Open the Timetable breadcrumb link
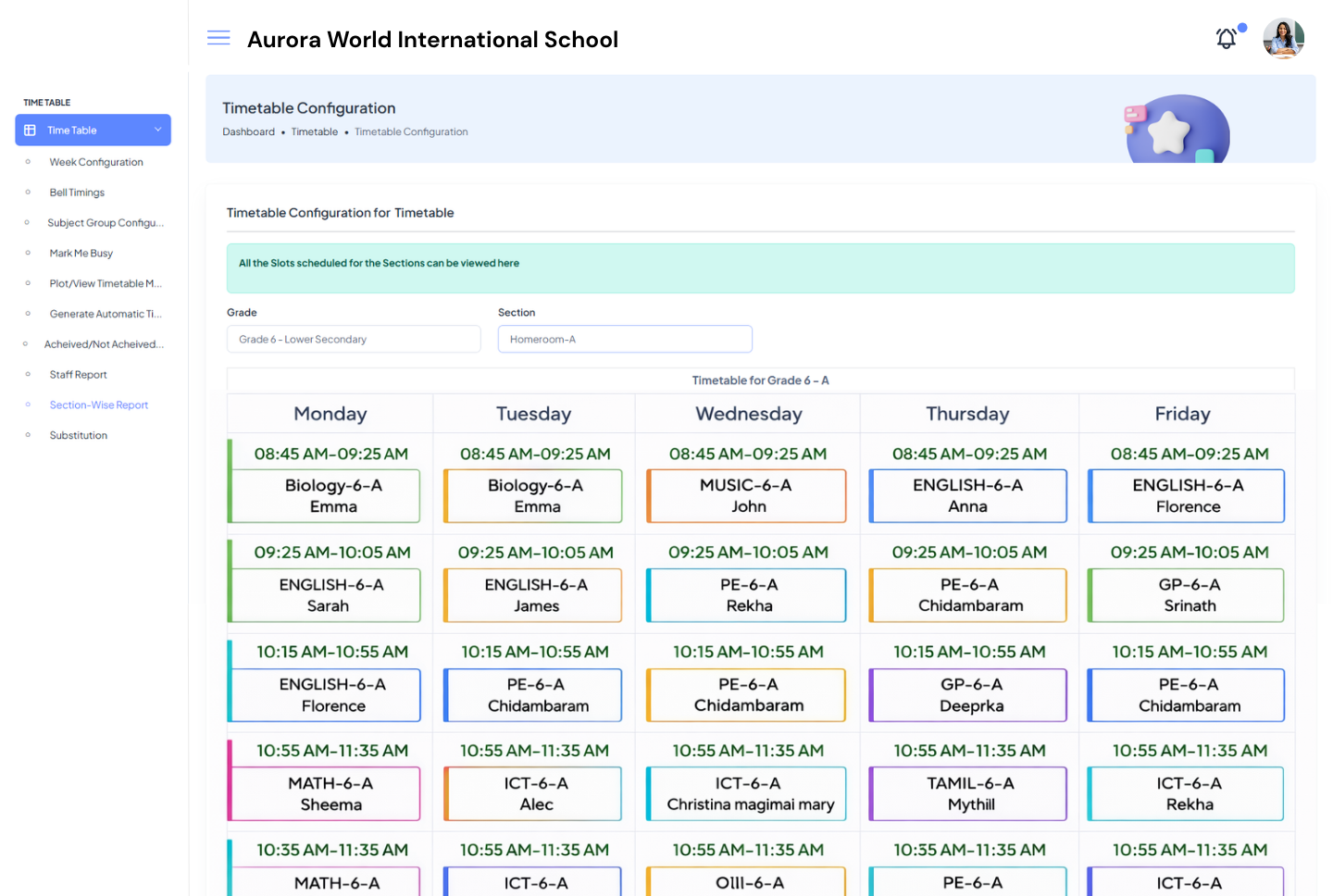1333x896 pixels. [x=315, y=131]
